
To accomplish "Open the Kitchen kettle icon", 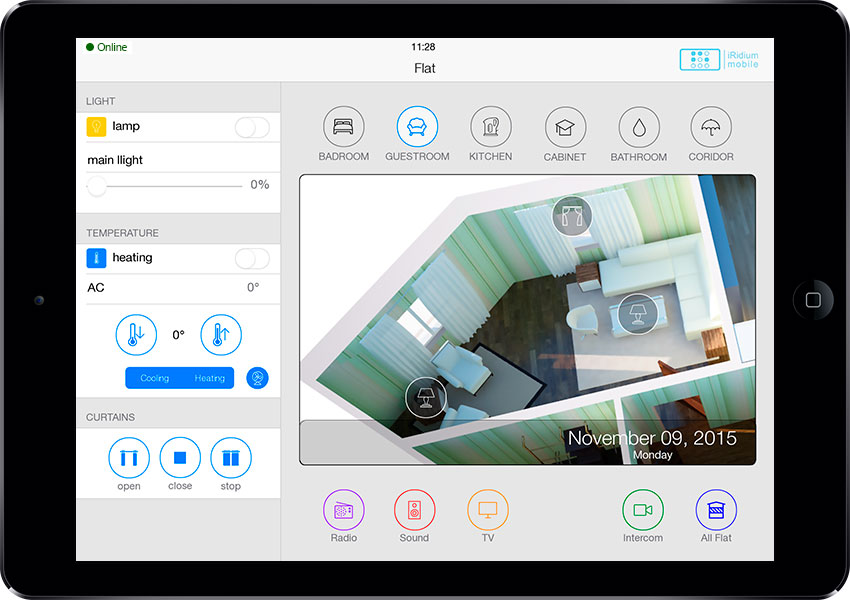I will [491, 127].
